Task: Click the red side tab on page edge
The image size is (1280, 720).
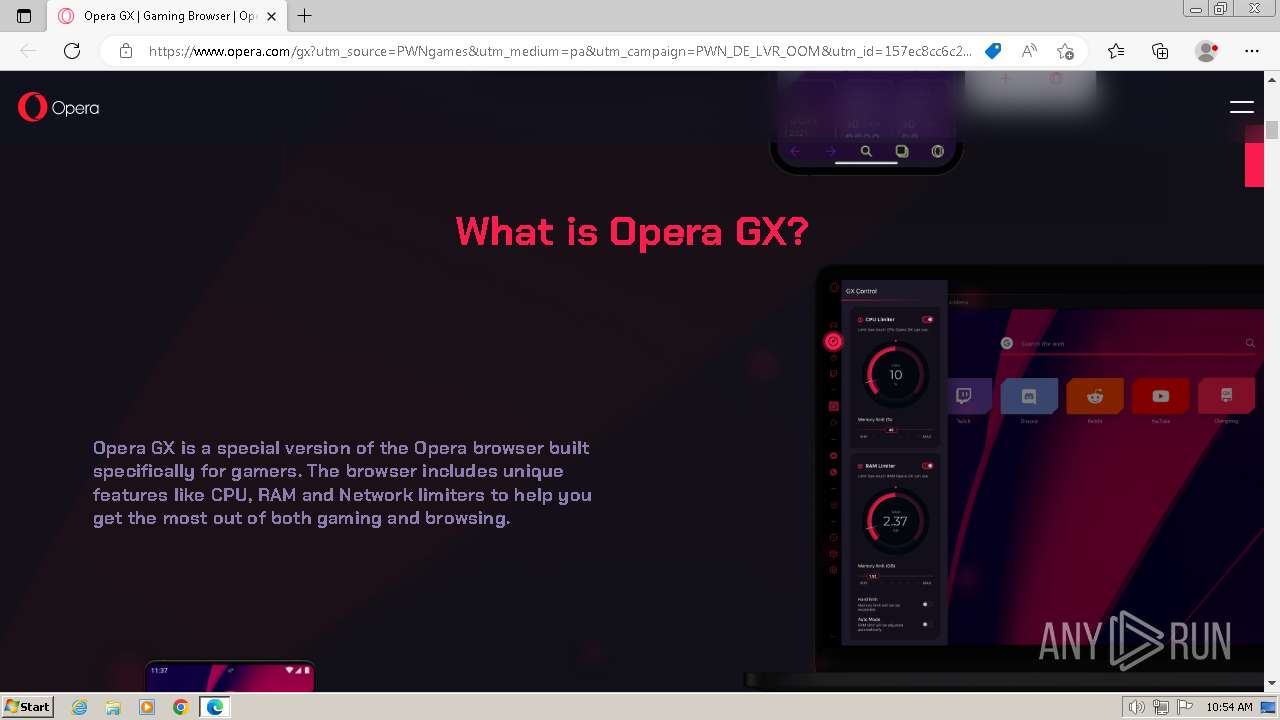Action: (x=1254, y=164)
